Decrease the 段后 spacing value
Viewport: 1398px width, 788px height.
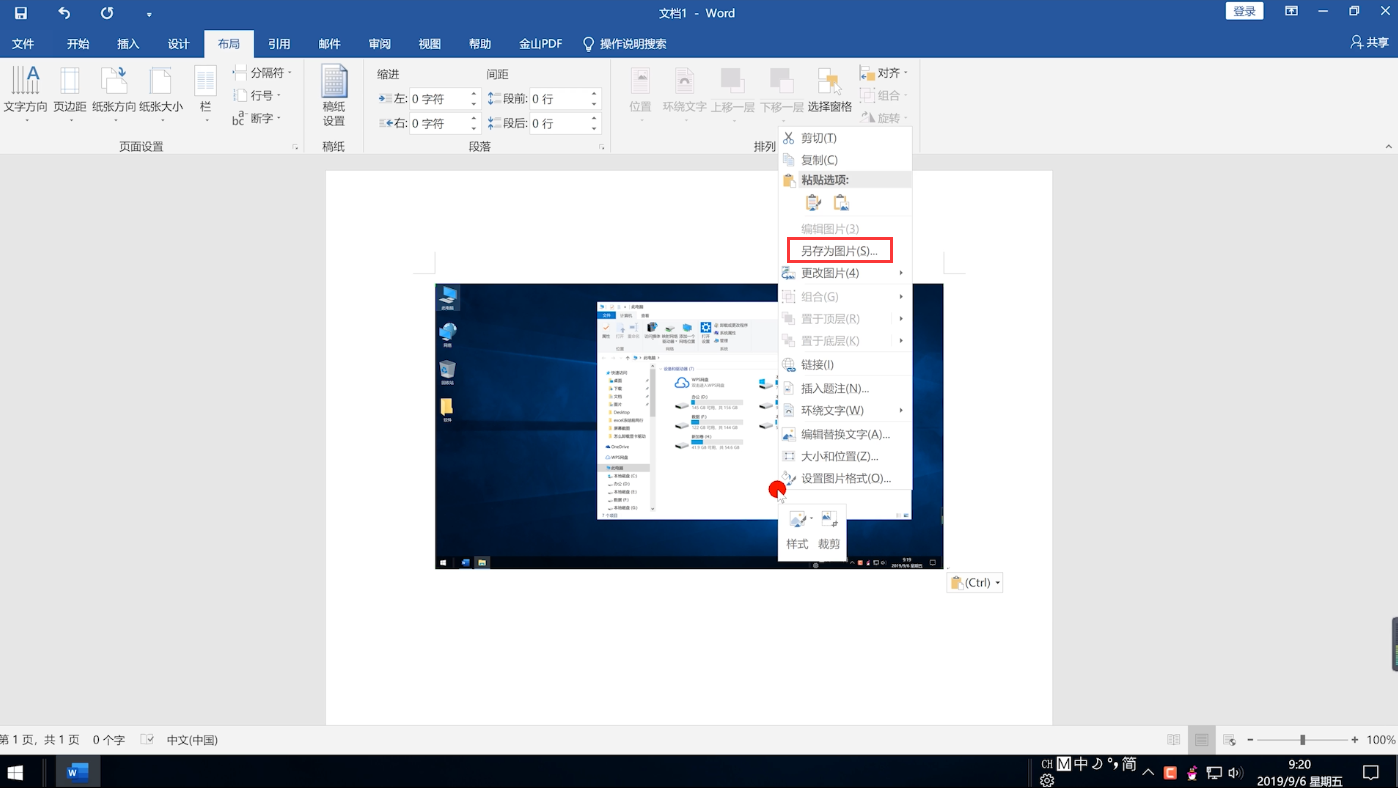594,128
